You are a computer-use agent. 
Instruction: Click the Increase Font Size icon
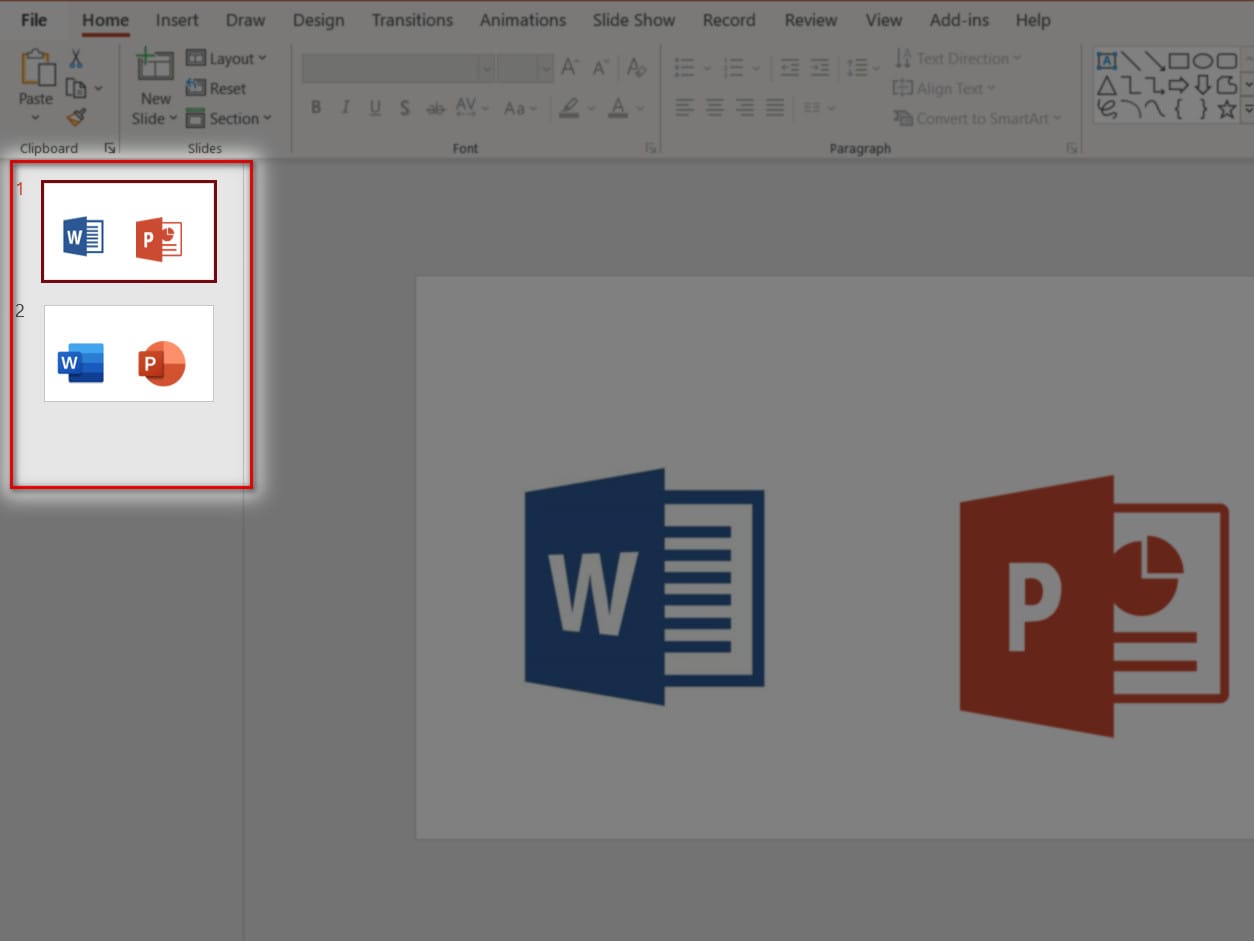click(570, 68)
